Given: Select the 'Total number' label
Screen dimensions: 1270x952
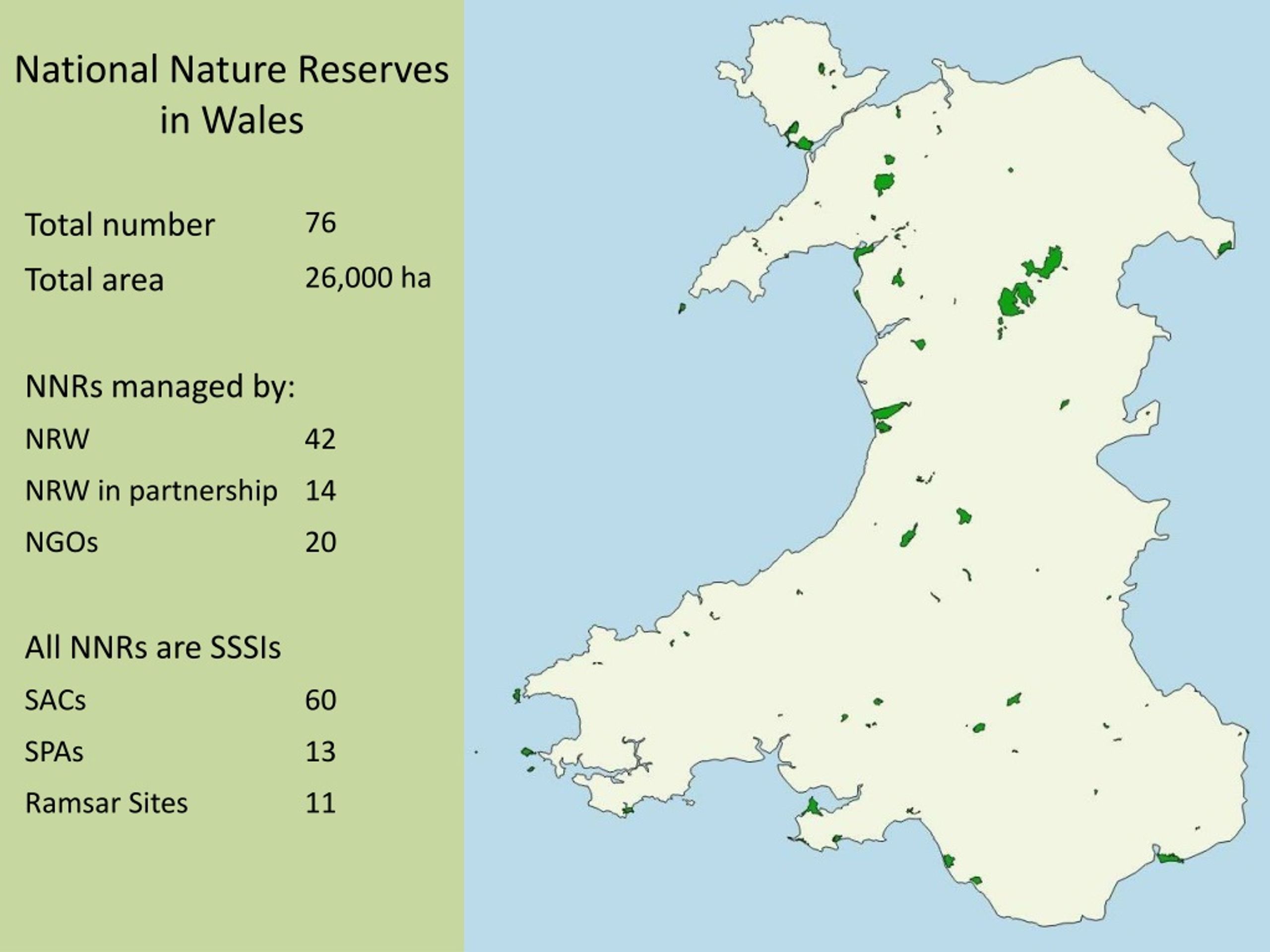Looking at the screenshot, I should pyautogui.click(x=120, y=225).
